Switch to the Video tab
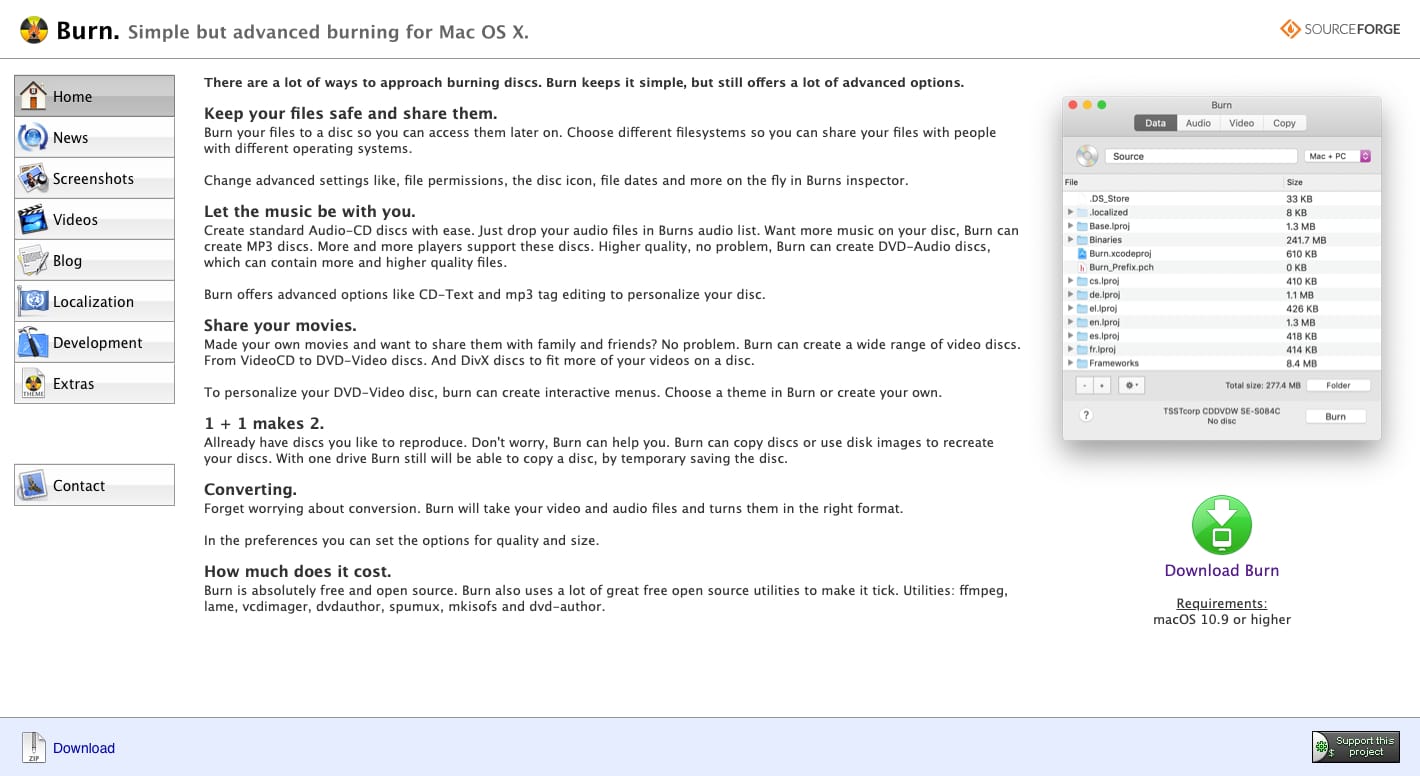Image resolution: width=1420 pixels, height=776 pixels. click(1241, 123)
